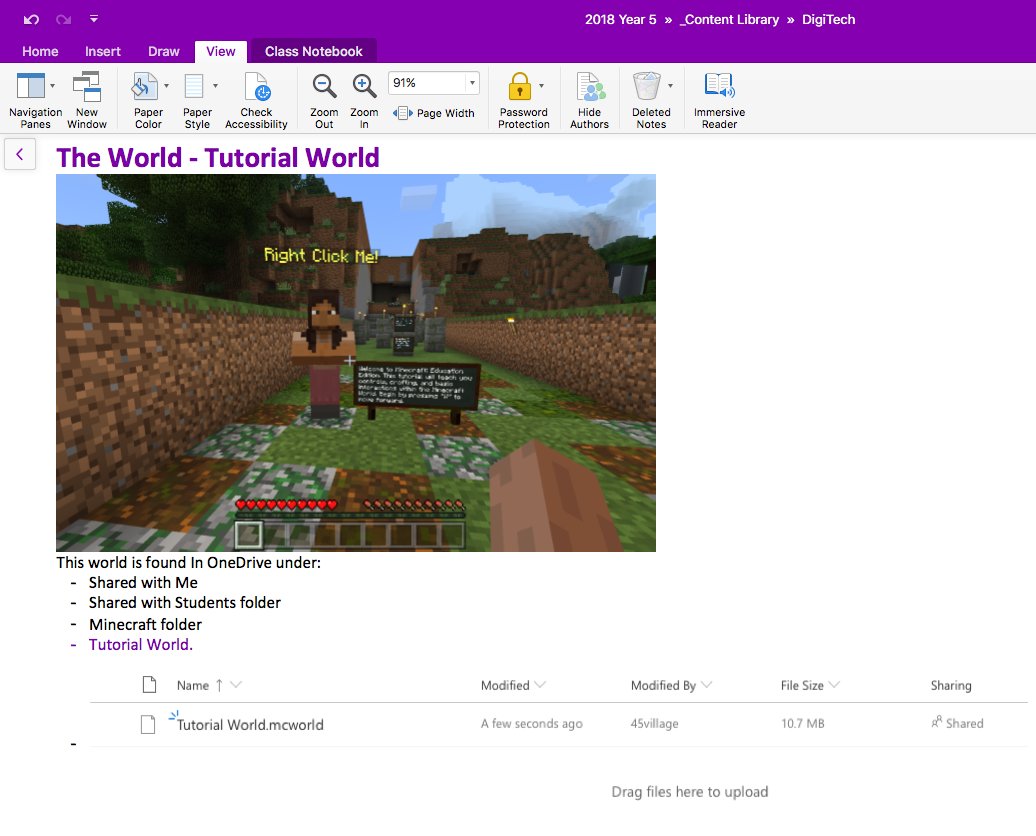Click the Redo arrow icon
Viewport: 1036px width, 836px height.
[x=63, y=19]
